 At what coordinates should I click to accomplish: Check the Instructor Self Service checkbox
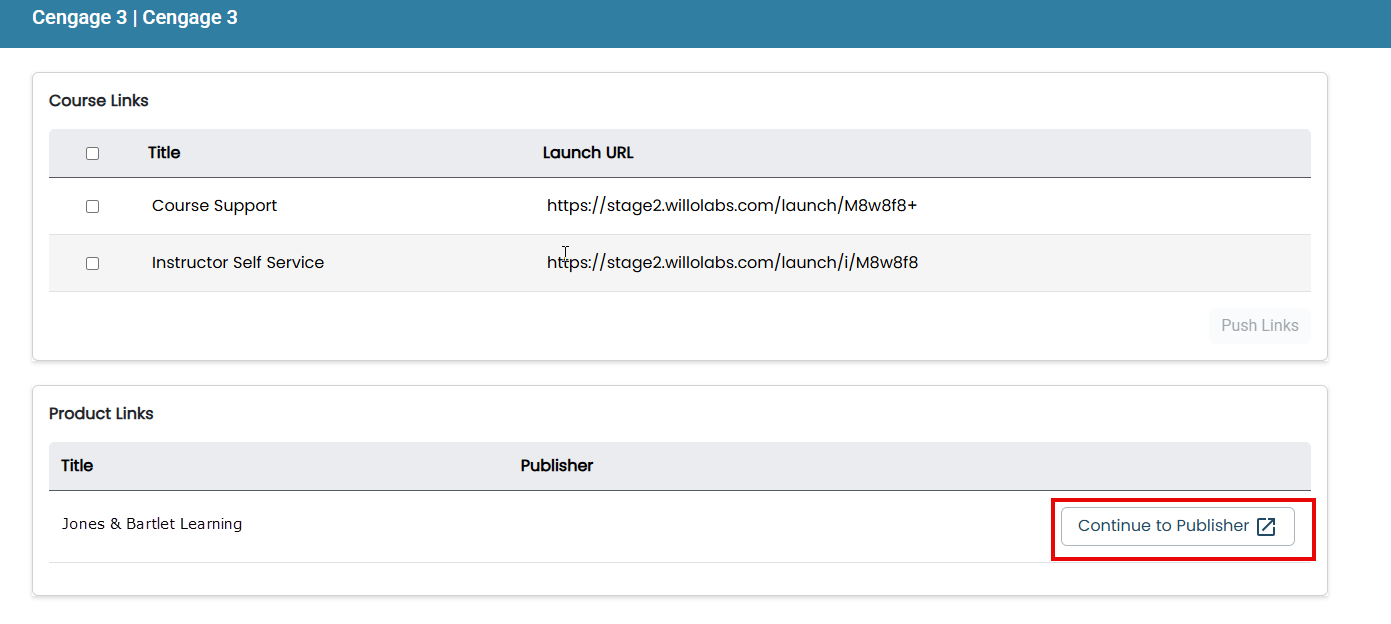click(93, 263)
